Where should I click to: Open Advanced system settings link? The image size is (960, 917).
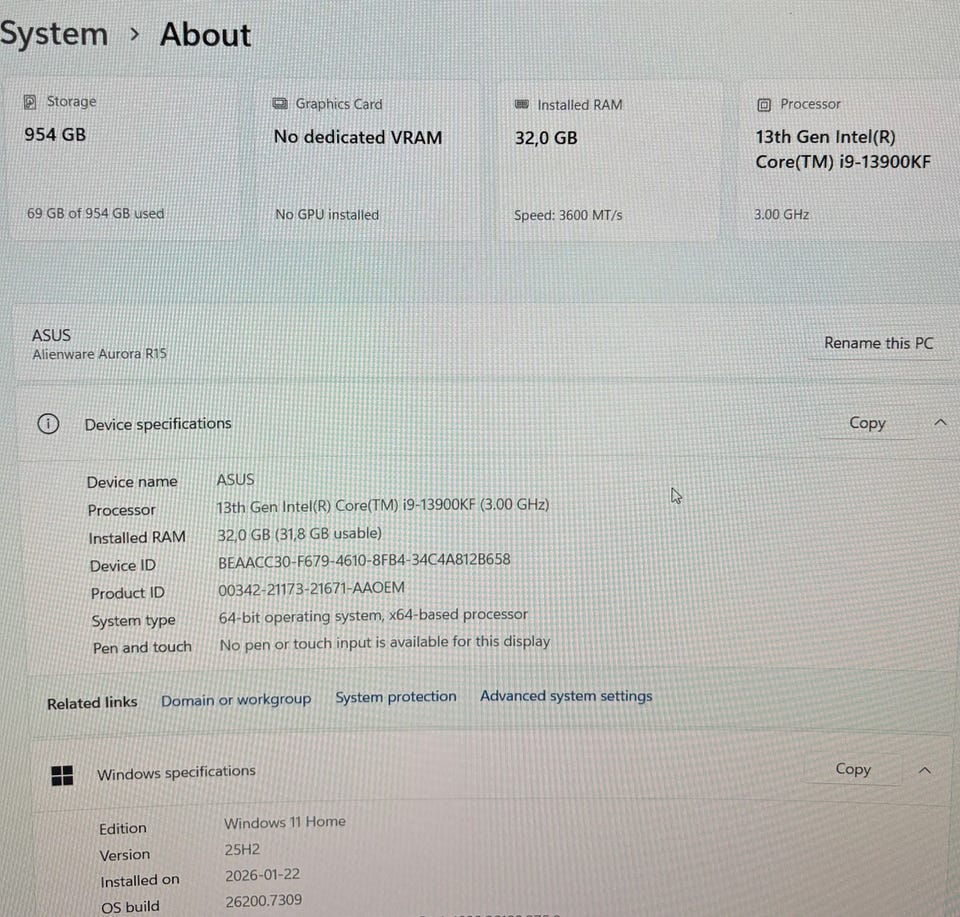pyautogui.click(x=566, y=696)
